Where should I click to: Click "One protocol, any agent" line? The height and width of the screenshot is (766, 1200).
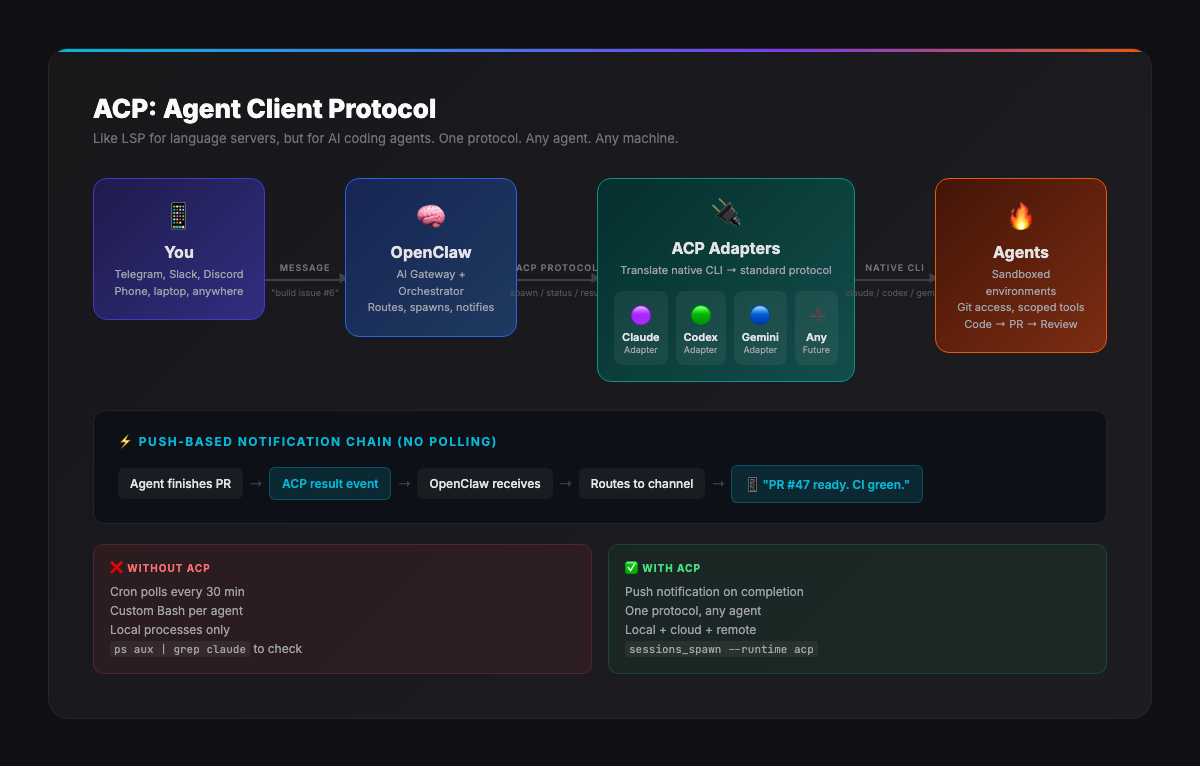693,611
